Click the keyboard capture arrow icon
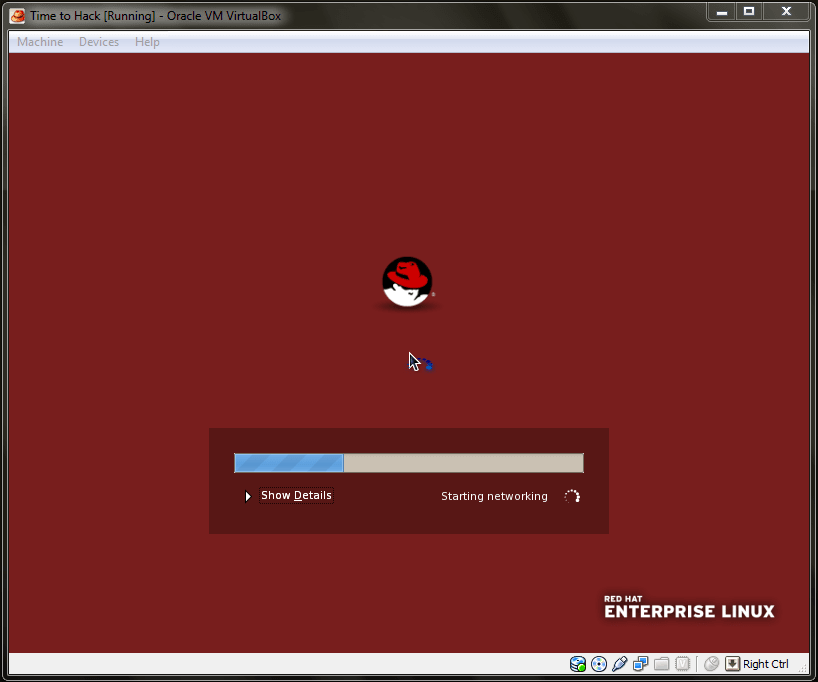The image size is (818, 682). click(x=732, y=664)
